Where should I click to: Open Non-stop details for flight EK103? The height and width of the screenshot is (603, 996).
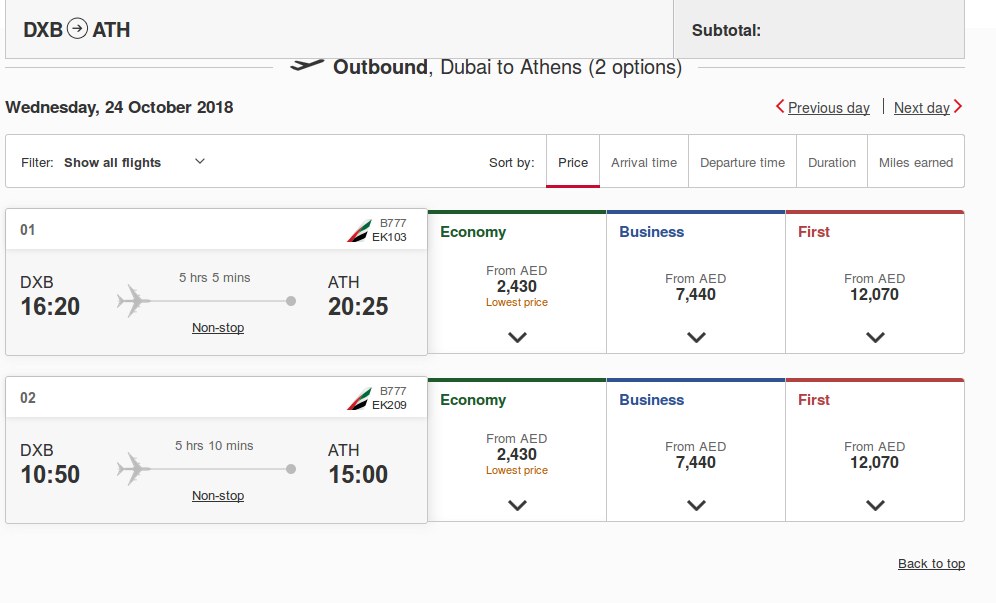[x=218, y=328]
